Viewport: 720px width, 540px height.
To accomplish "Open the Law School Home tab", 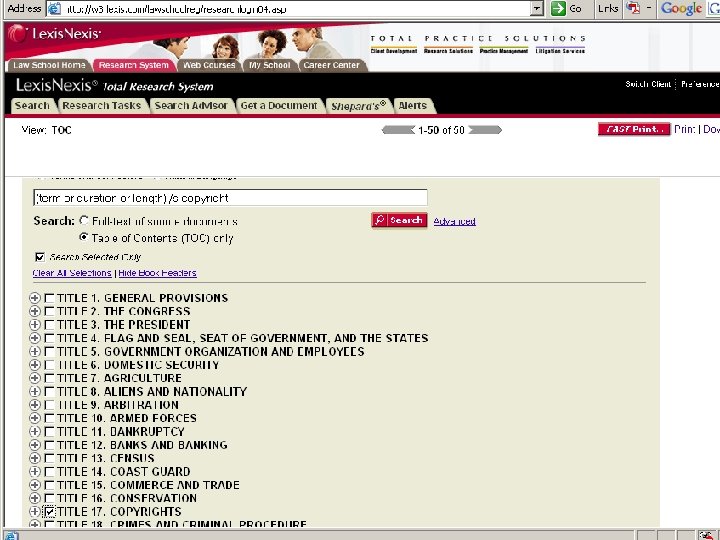I will (49, 65).
